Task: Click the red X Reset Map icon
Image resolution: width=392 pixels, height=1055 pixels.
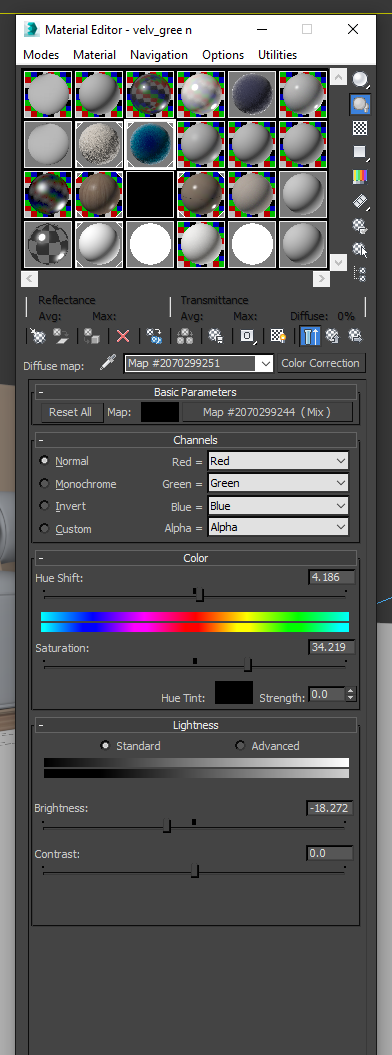Action: click(x=122, y=336)
